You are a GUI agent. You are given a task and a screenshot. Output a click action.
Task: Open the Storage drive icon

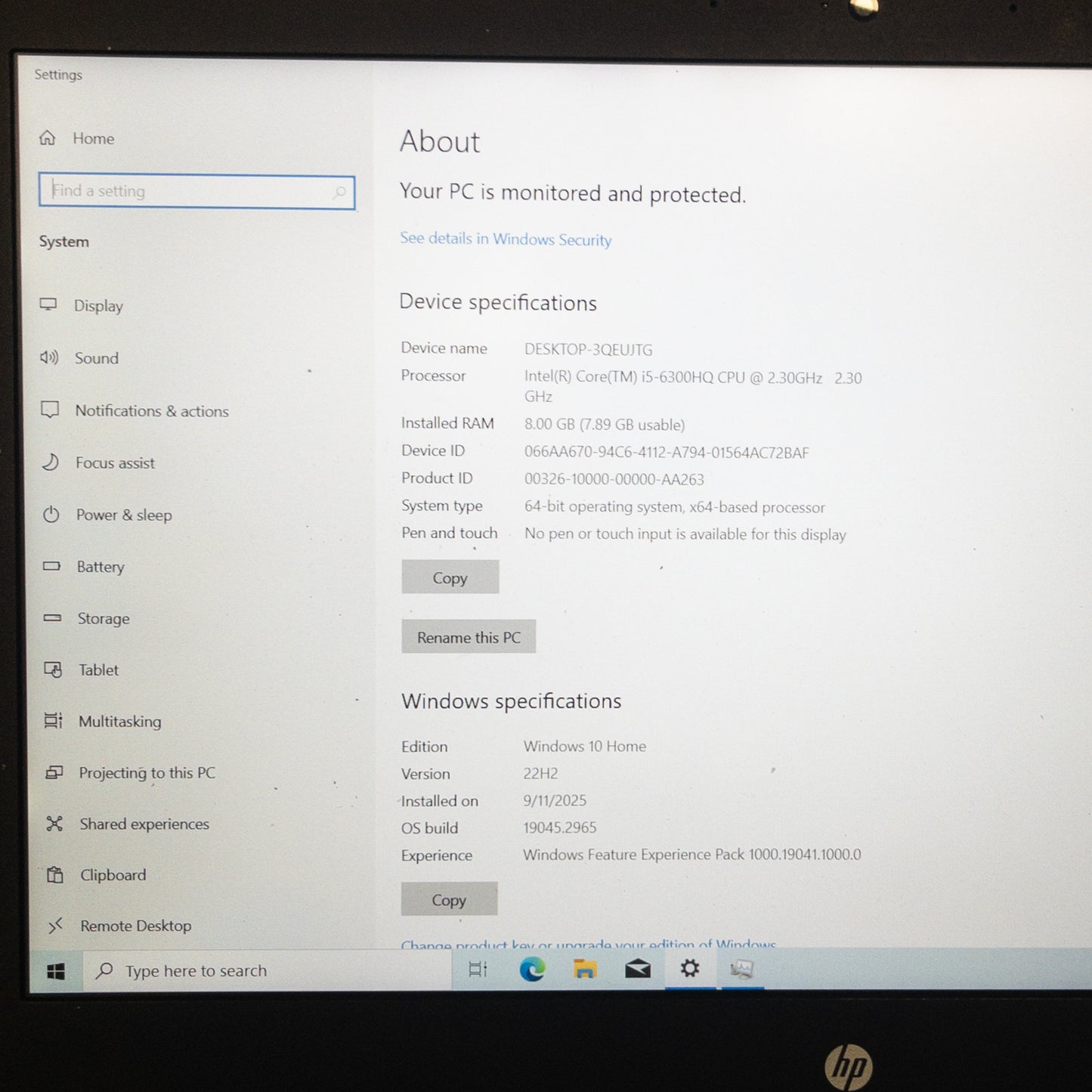point(52,618)
